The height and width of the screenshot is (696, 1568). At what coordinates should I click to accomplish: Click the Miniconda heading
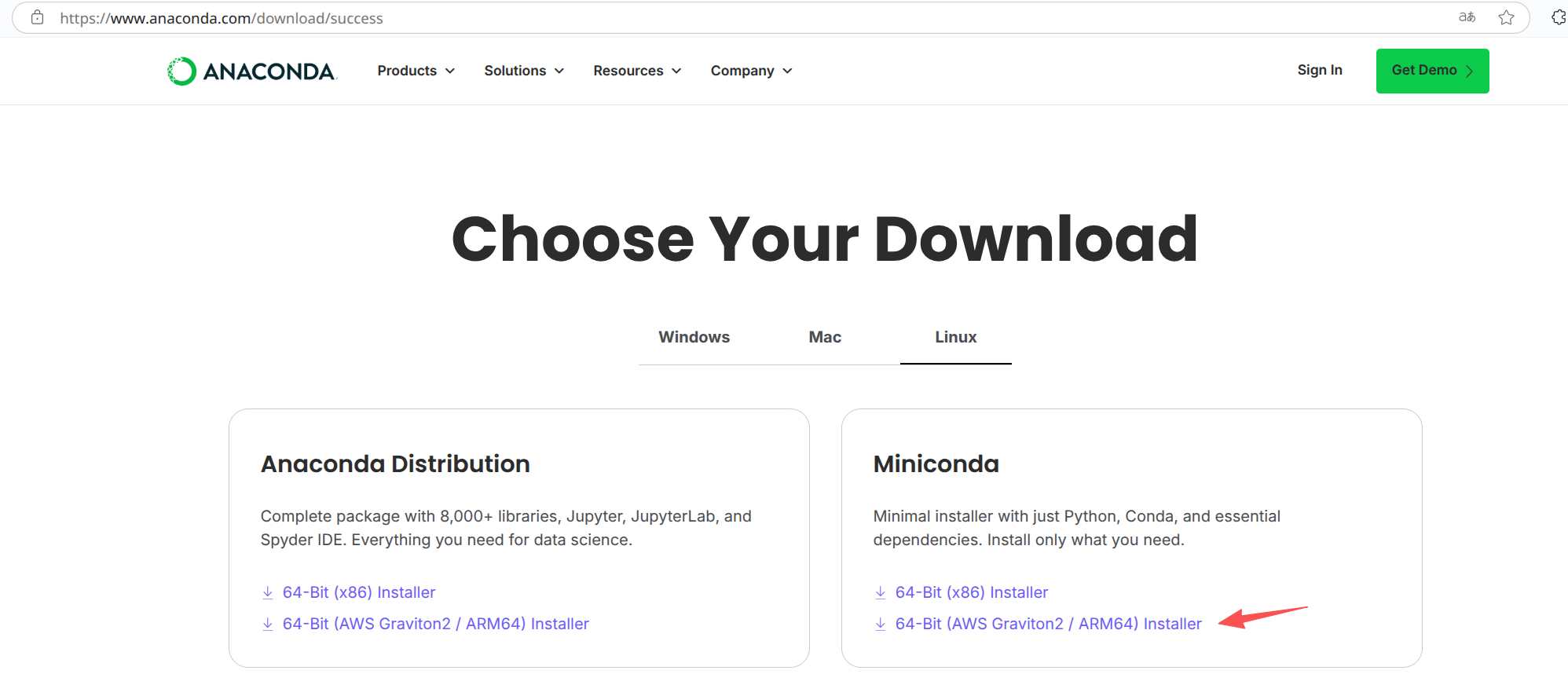click(936, 464)
